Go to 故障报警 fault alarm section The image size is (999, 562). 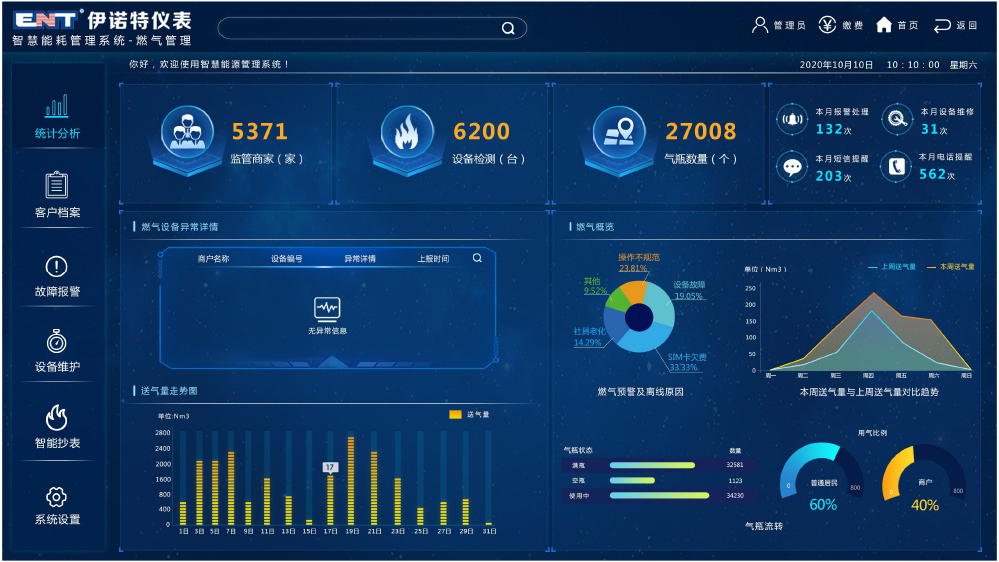click(57, 267)
